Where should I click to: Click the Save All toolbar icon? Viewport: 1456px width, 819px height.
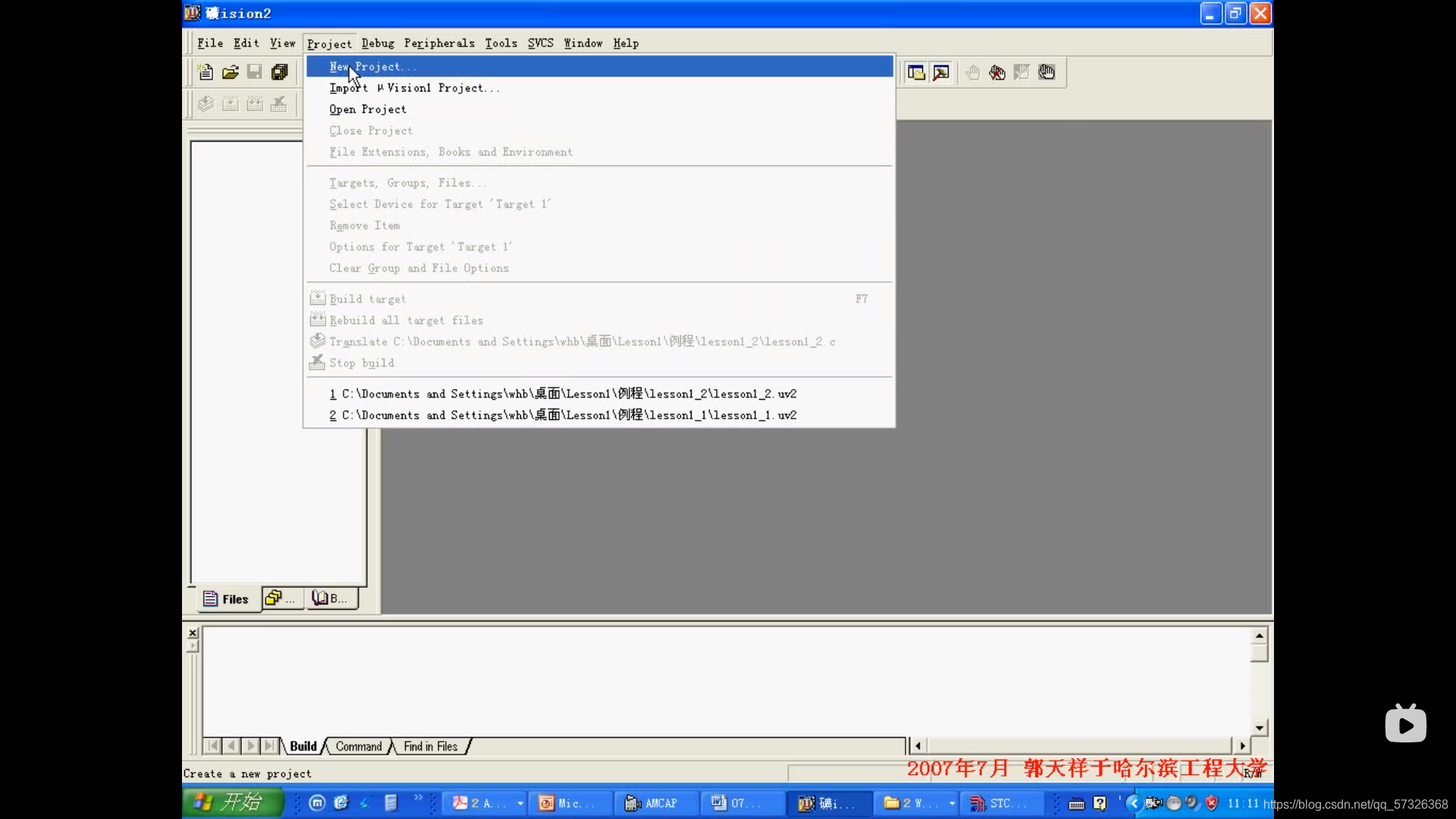pyautogui.click(x=279, y=72)
